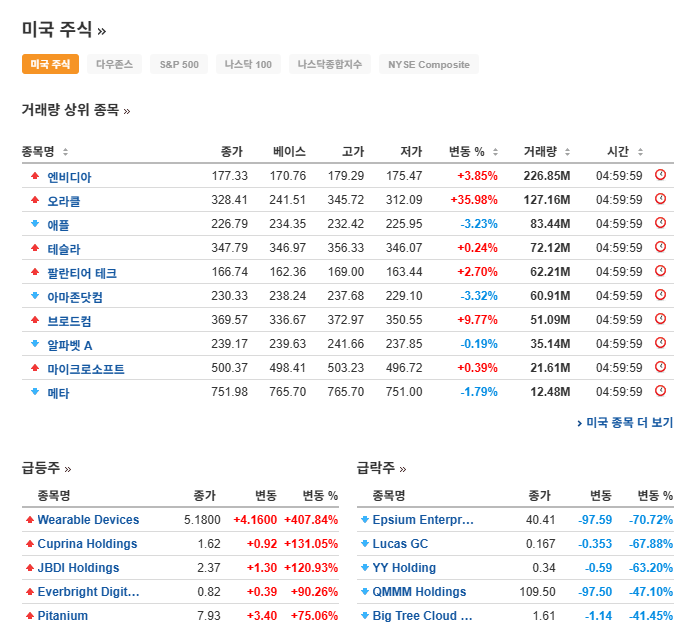Screen dimensions: 683x638
Task: Click the clock icon in the 메타 row
Action: (x=660, y=390)
